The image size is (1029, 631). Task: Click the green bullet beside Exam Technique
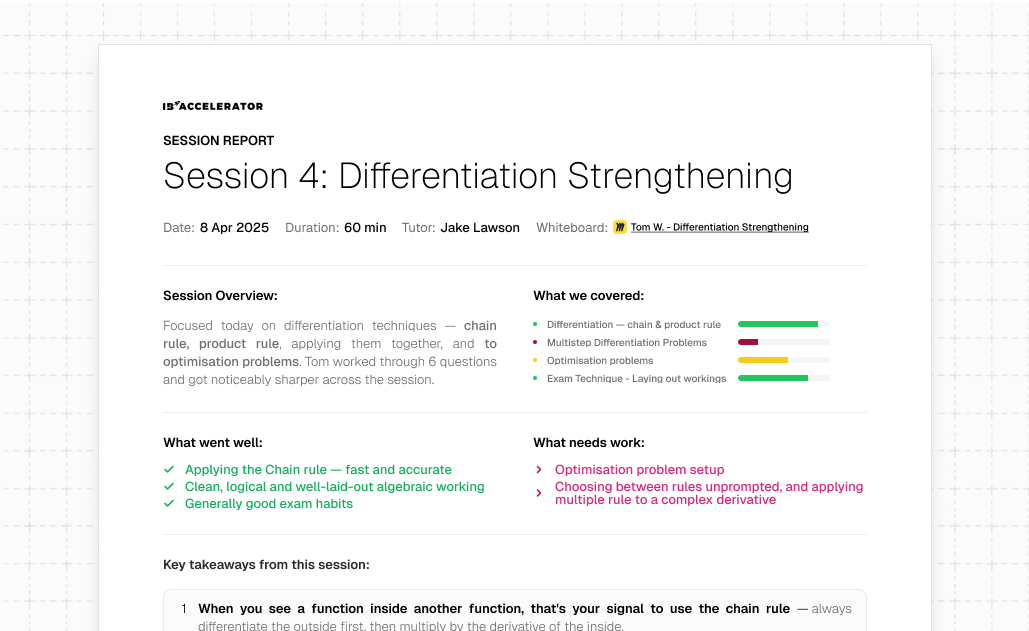coord(535,378)
